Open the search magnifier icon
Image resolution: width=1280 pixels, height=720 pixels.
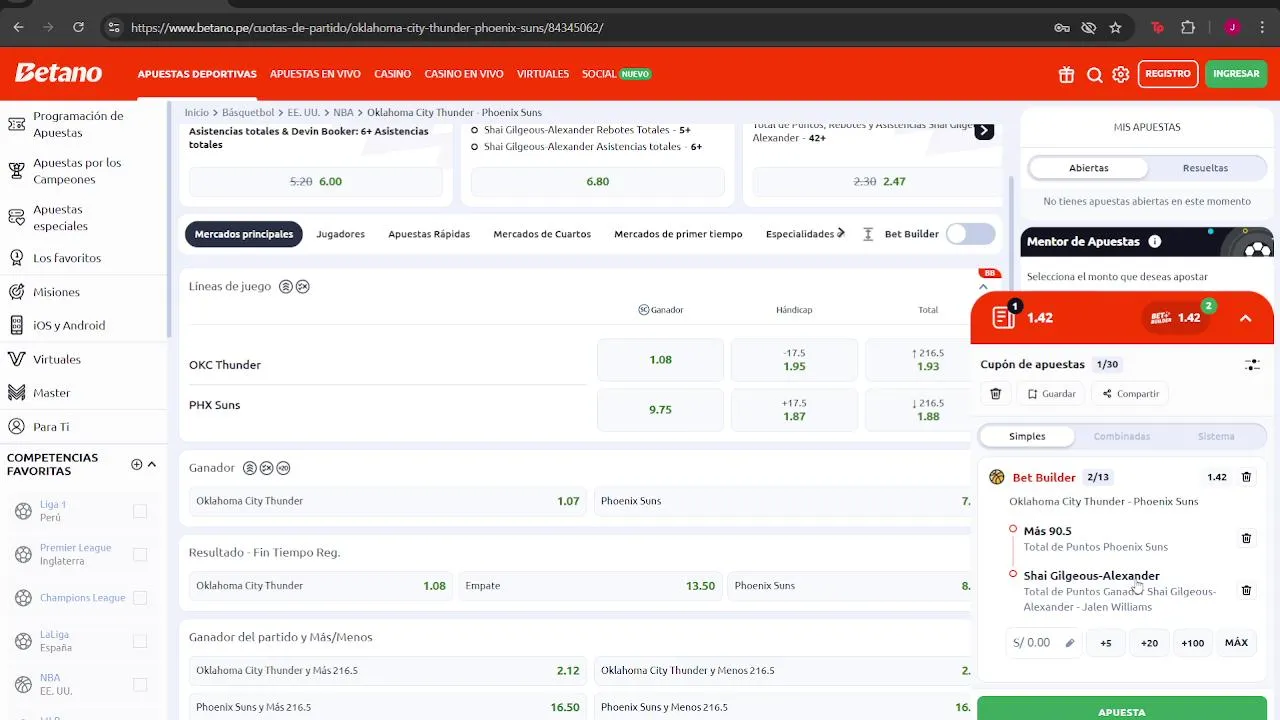(x=1094, y=74)
